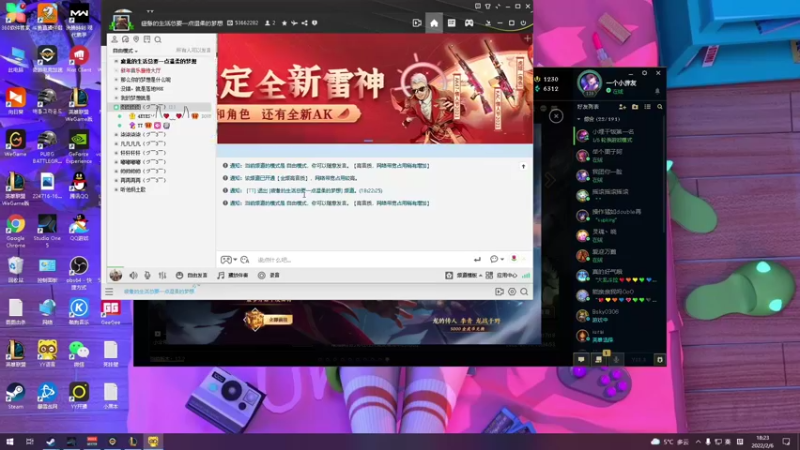Image resolution: width=800 pixels, height=450 pixels.
Task: Open Steam desktop shortcut
Action: pyautogui.click(x=15, y=396)
